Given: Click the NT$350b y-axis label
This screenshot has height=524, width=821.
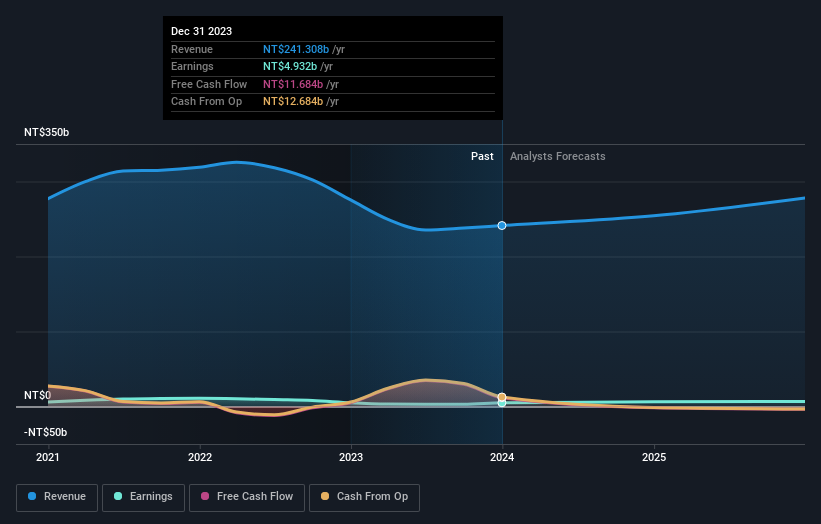Looking at the screenshot, I should click(47, 132).
